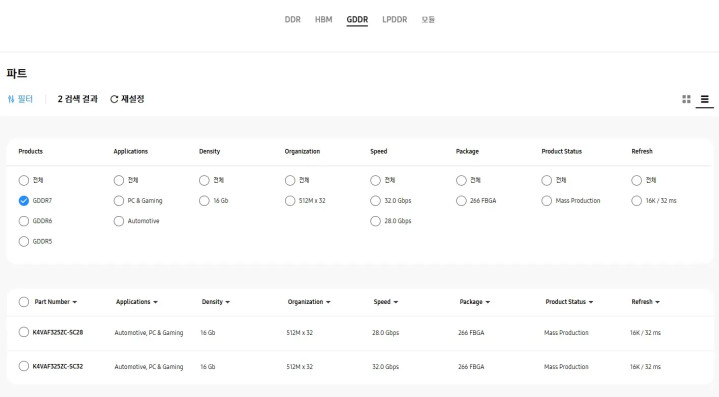Viewport: 719px width, 397px height.
Task: Click Automotive, PC & Gaming in SC32 row
Action: (149, 367)
